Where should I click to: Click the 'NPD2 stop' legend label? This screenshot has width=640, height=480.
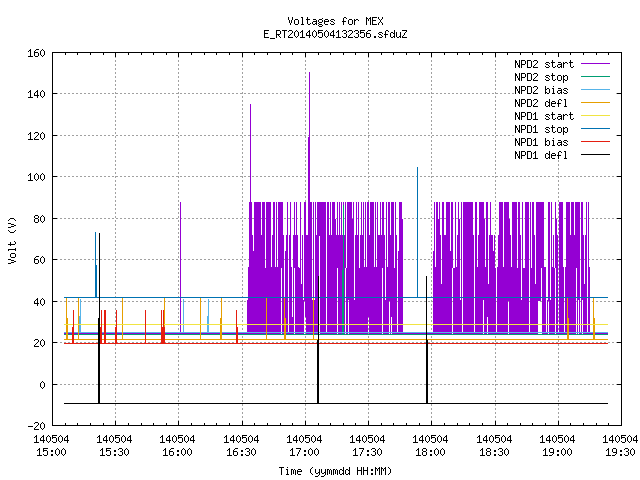pos(541,77)
